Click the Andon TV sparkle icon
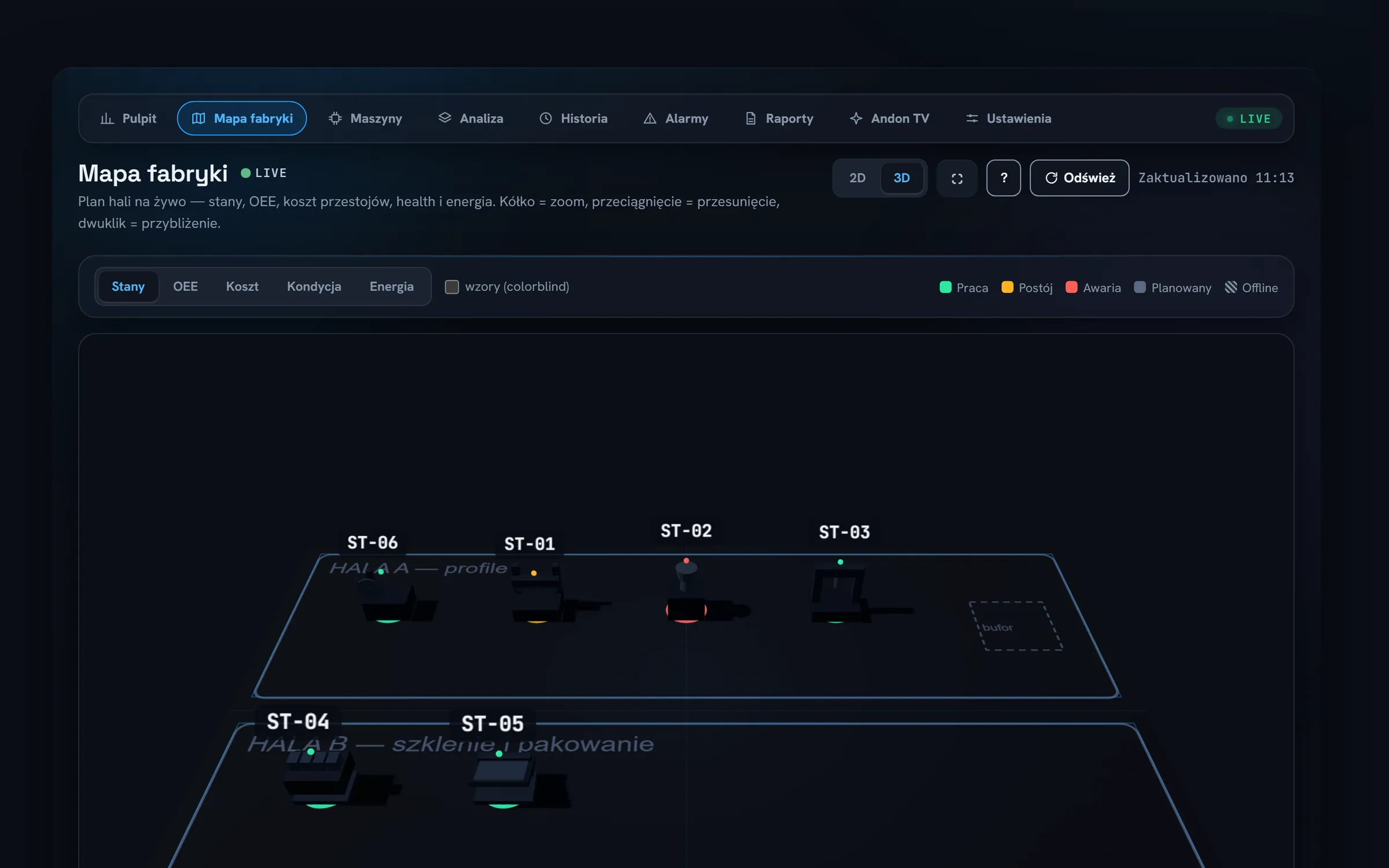The width and height of the screenshot is (1389, 868). click(x=856, y=119)
